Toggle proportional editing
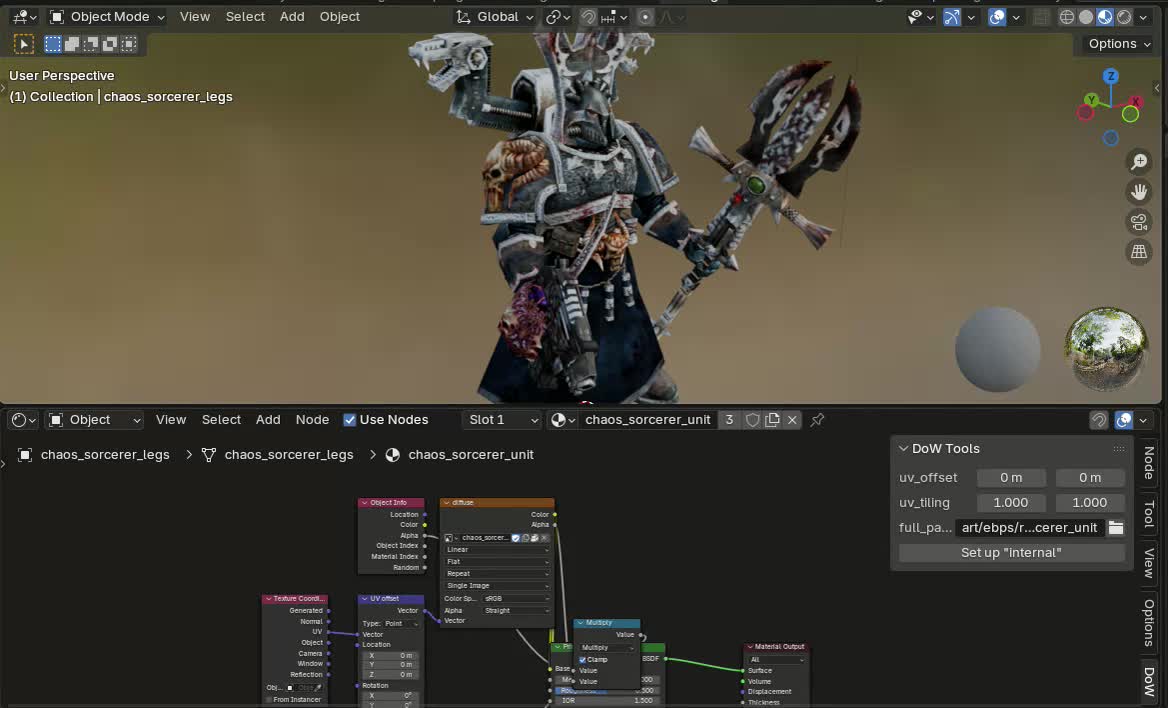 click(645, 16)
